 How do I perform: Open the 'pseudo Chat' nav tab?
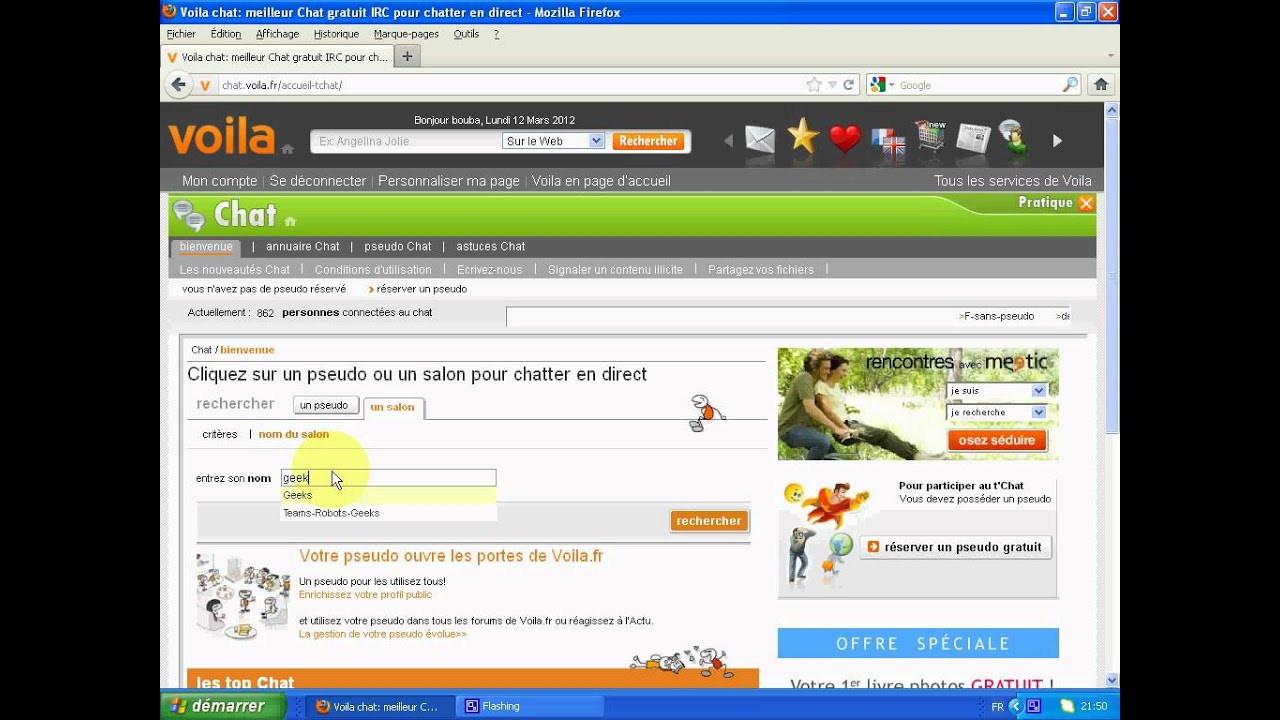398,247
